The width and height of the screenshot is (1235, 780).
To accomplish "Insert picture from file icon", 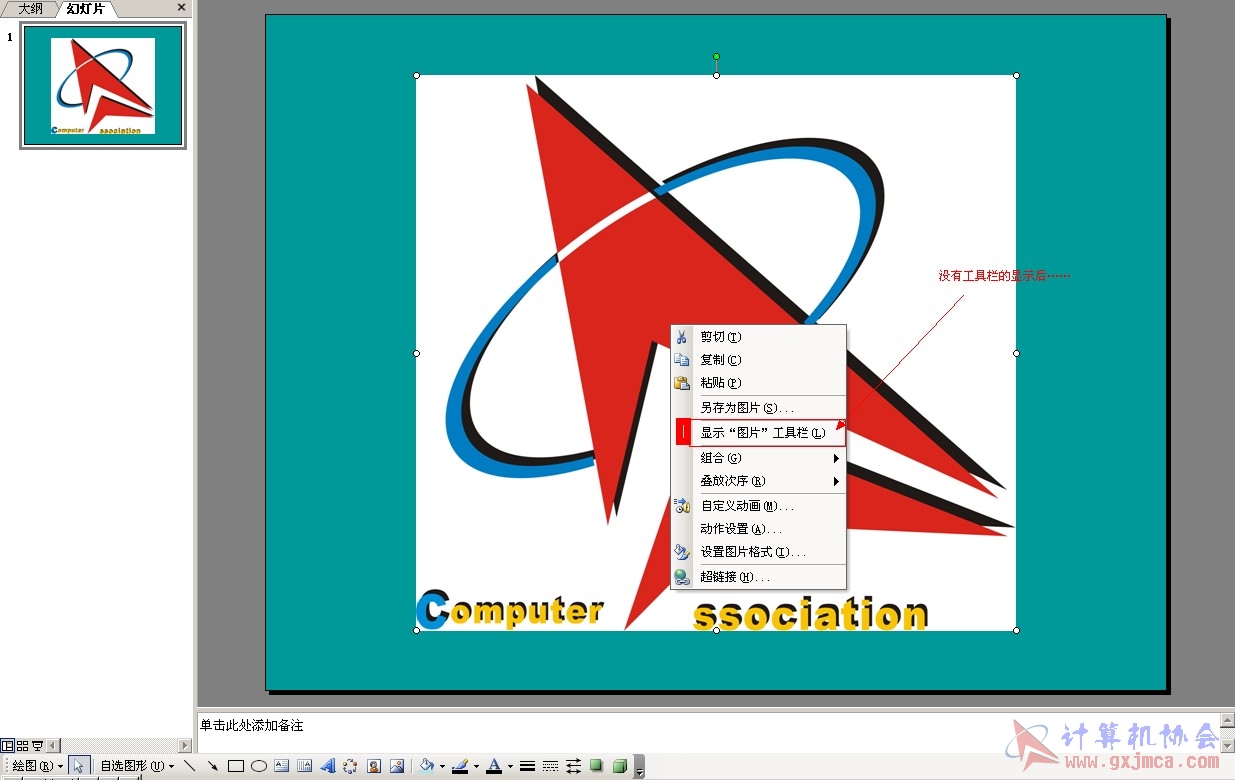I will pyautogui.click(x=397, y=766).
